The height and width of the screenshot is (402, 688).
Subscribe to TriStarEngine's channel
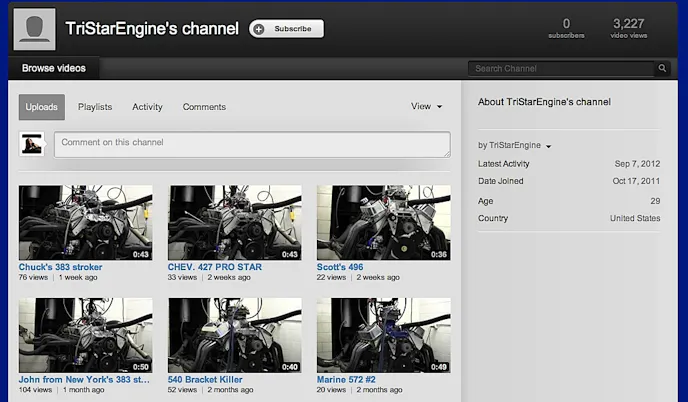[286, 29]
